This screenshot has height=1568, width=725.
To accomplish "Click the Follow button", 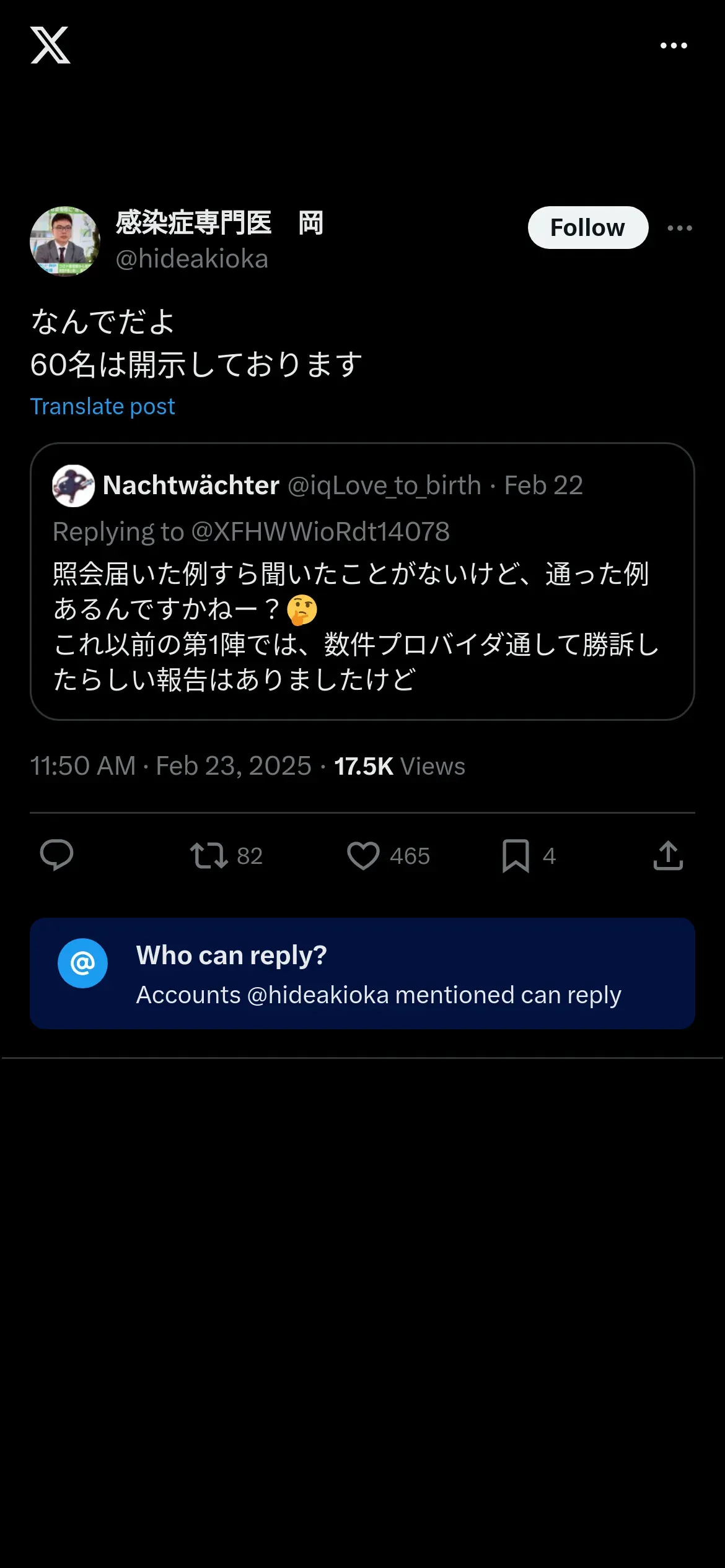I will pyautogui.click(x=587, y=228).
